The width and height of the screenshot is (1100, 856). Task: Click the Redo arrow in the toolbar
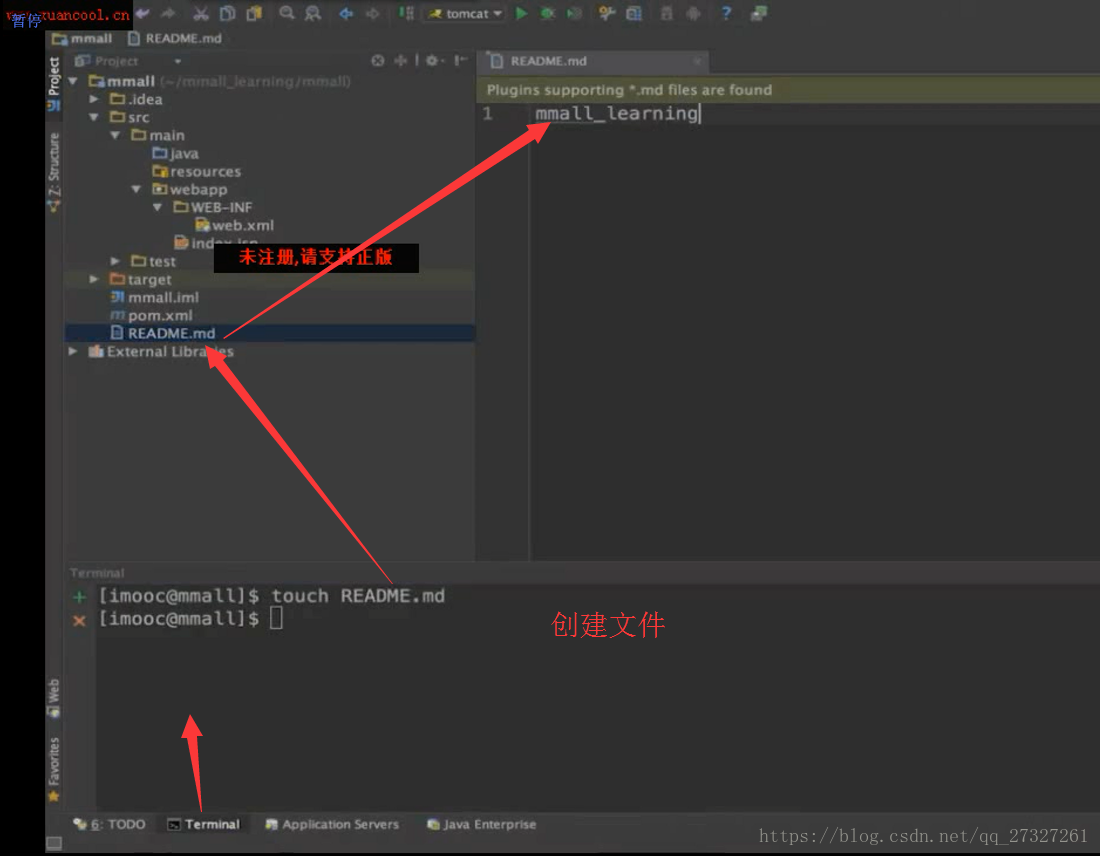tap(168, 13)
